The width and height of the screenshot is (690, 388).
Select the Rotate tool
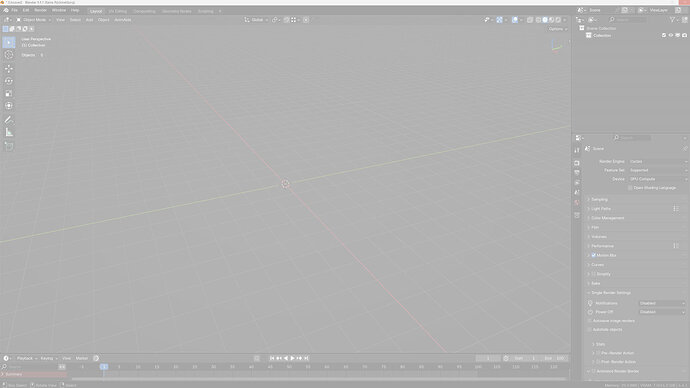coord(9,81)
